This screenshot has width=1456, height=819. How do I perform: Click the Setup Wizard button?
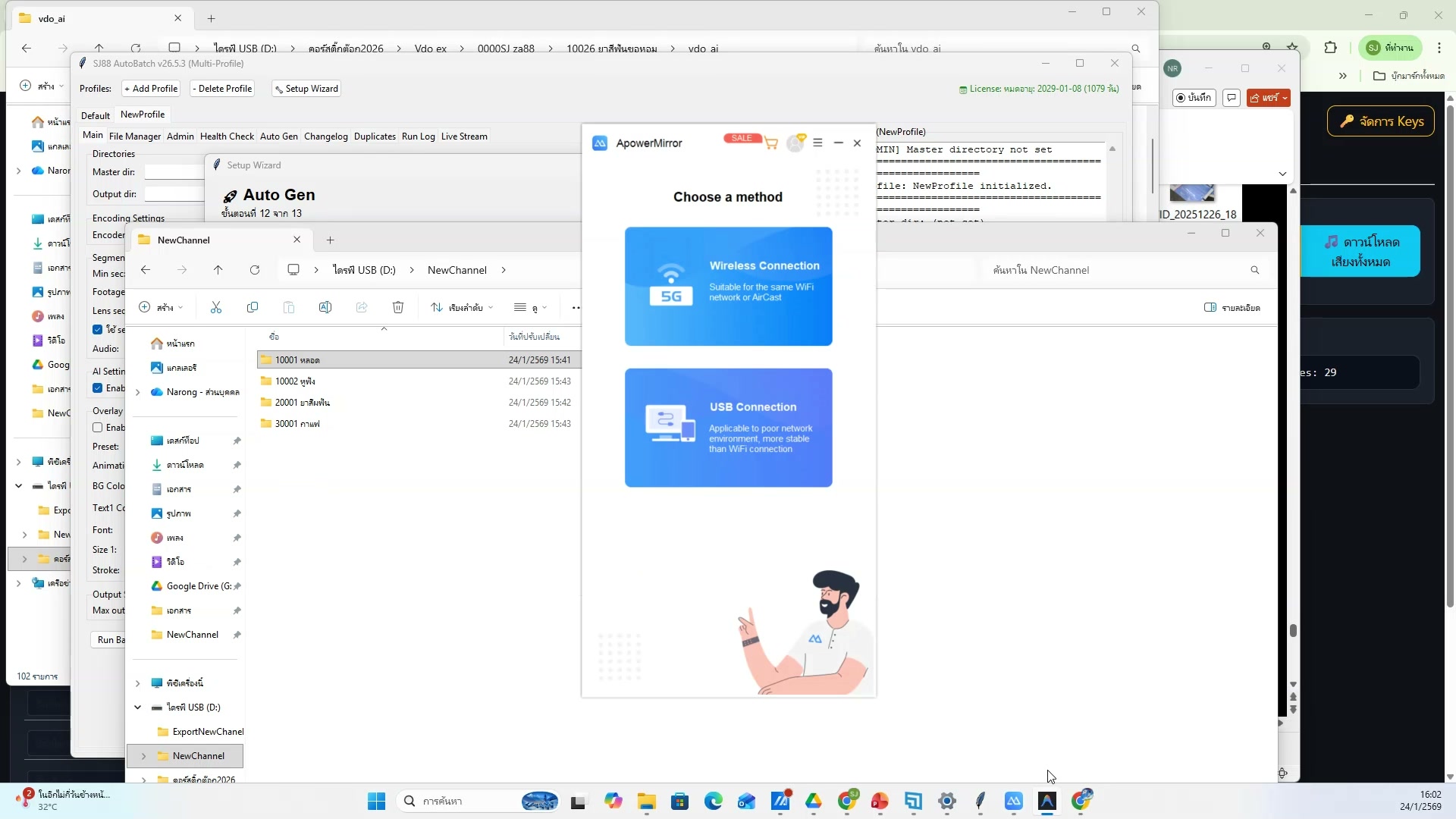[x=306, y=89]
